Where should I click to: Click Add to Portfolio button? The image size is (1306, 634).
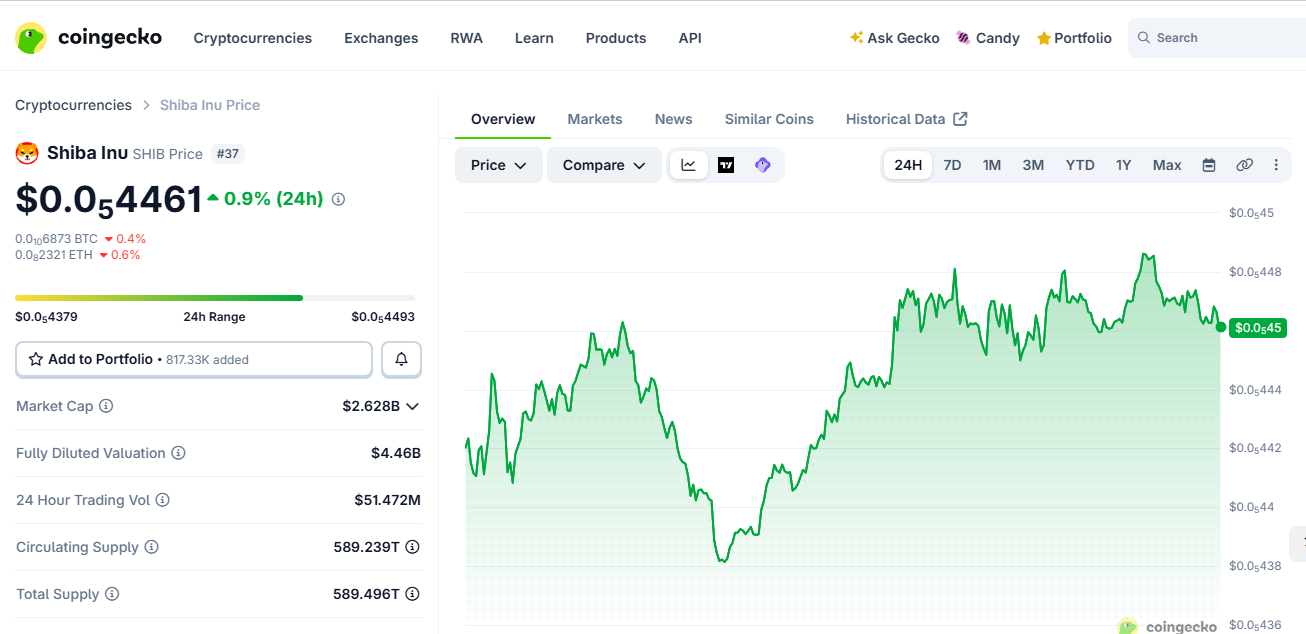pos(194,359)
